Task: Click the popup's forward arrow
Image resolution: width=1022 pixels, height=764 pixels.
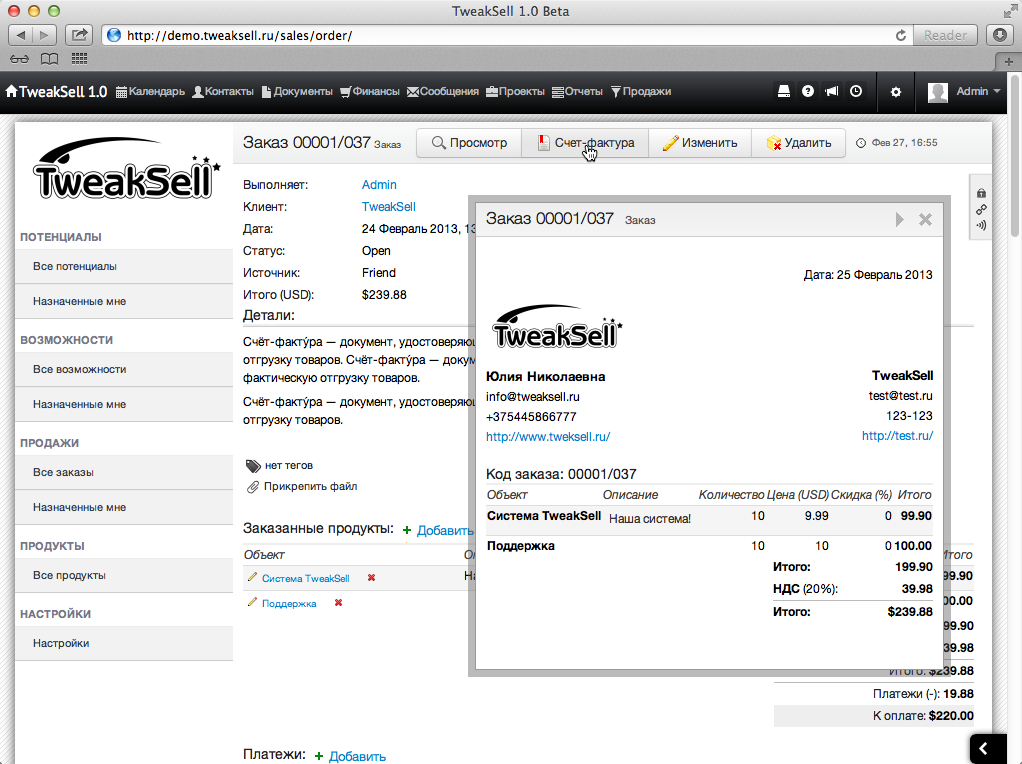Action: (900, 219)
